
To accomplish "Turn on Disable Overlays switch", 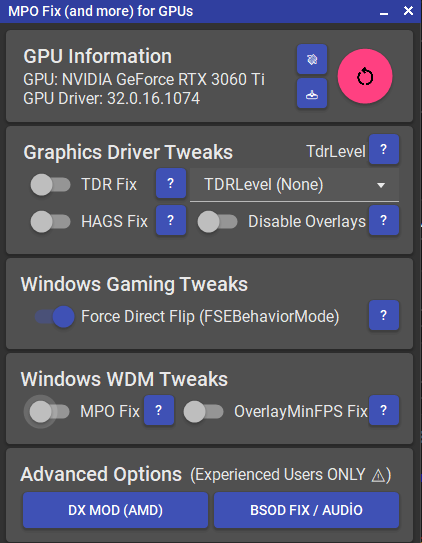I will coord(217,222).
